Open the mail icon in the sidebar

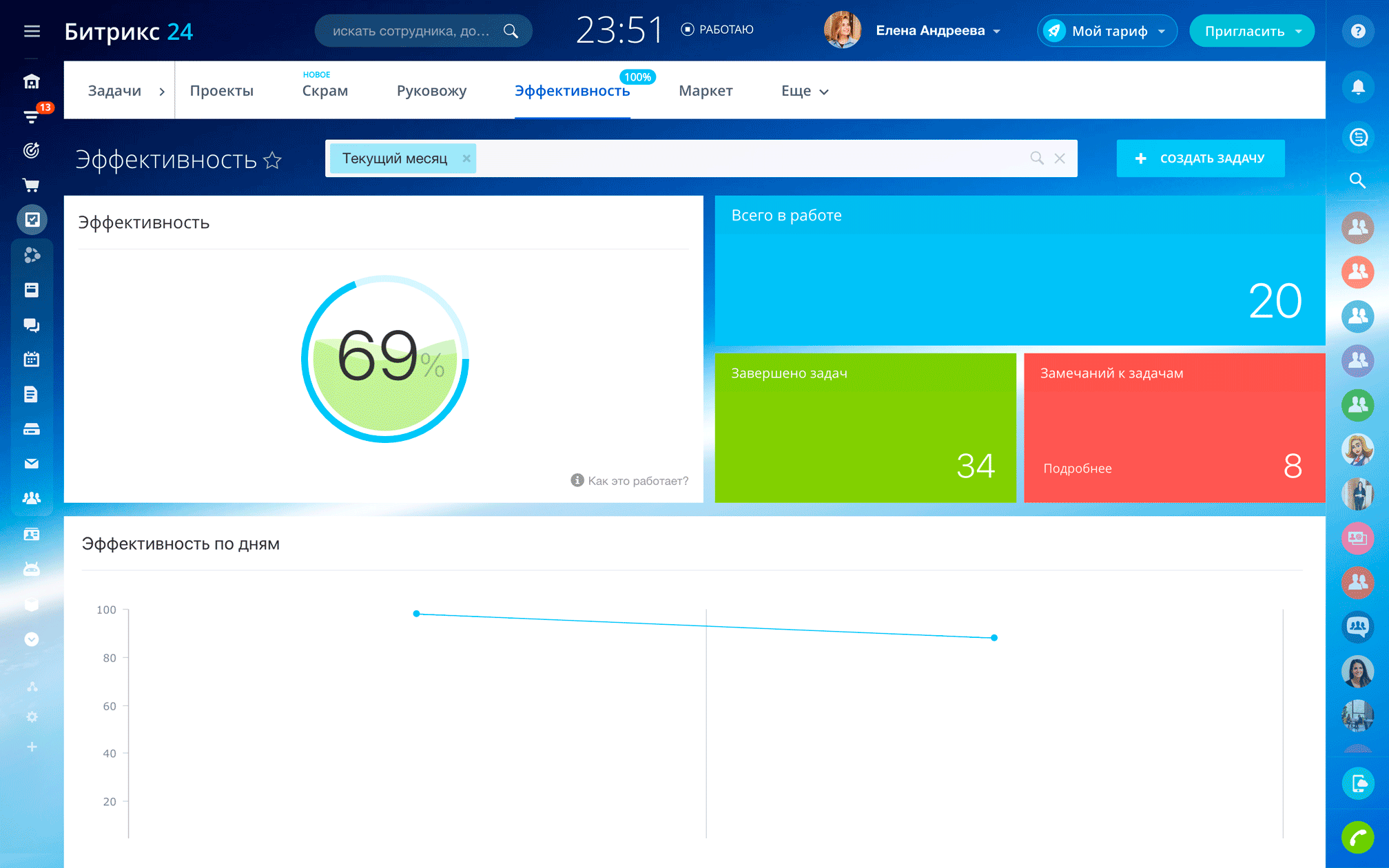pyautogui.click(x=32, y=464)
